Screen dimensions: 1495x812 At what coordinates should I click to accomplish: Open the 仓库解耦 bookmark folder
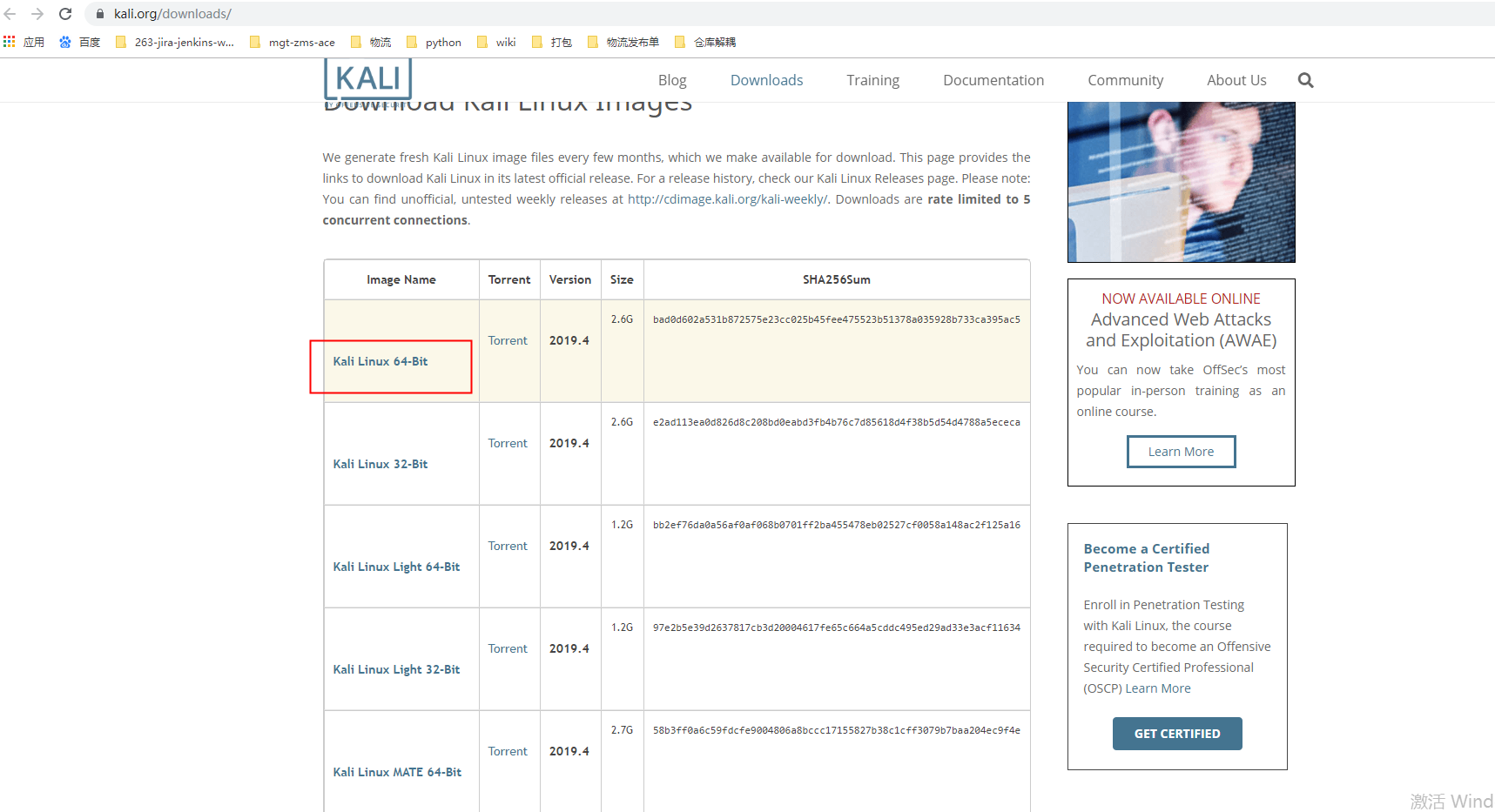(x=705, y=42)
